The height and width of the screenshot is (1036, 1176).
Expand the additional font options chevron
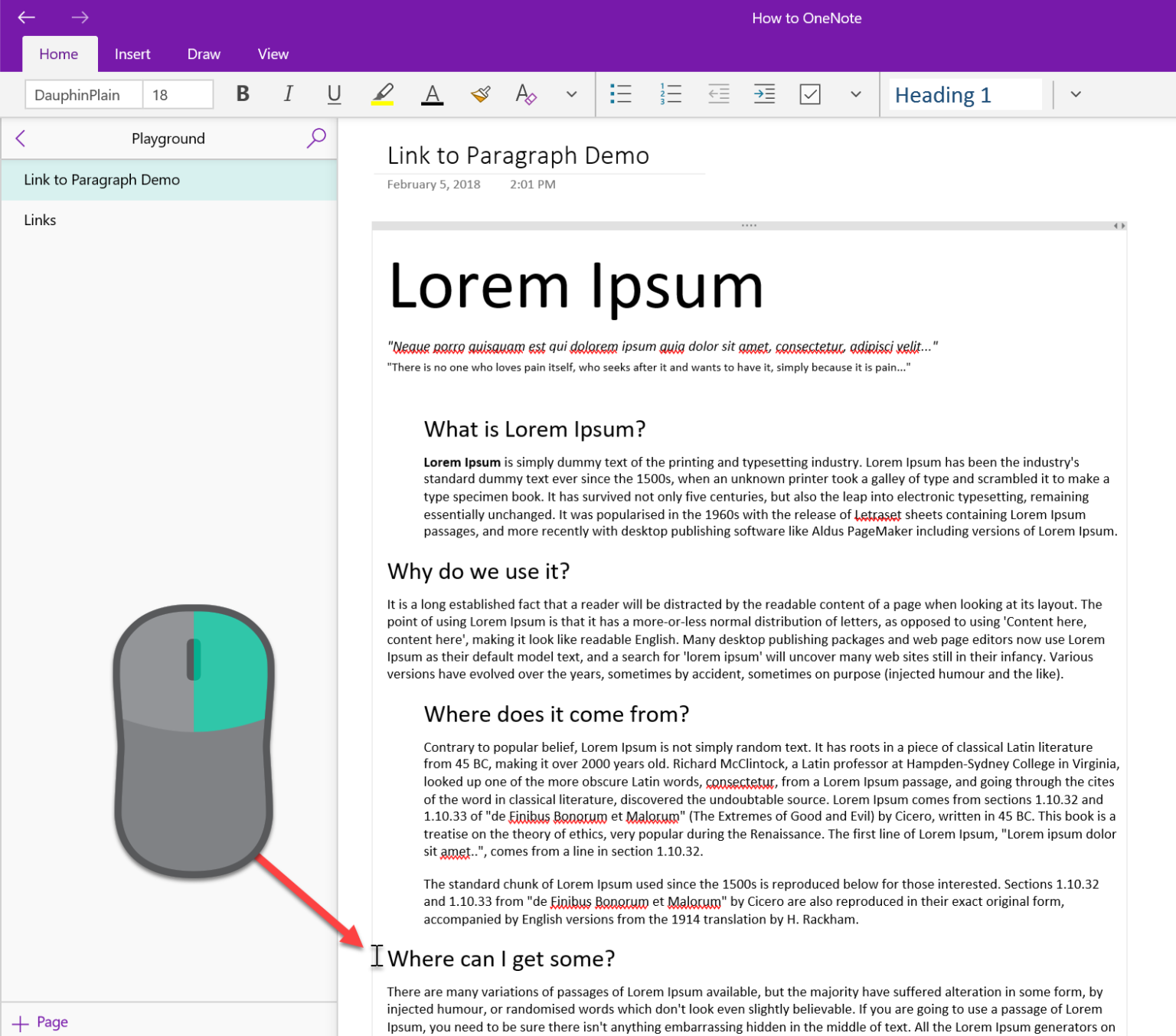tap(571, 94)
